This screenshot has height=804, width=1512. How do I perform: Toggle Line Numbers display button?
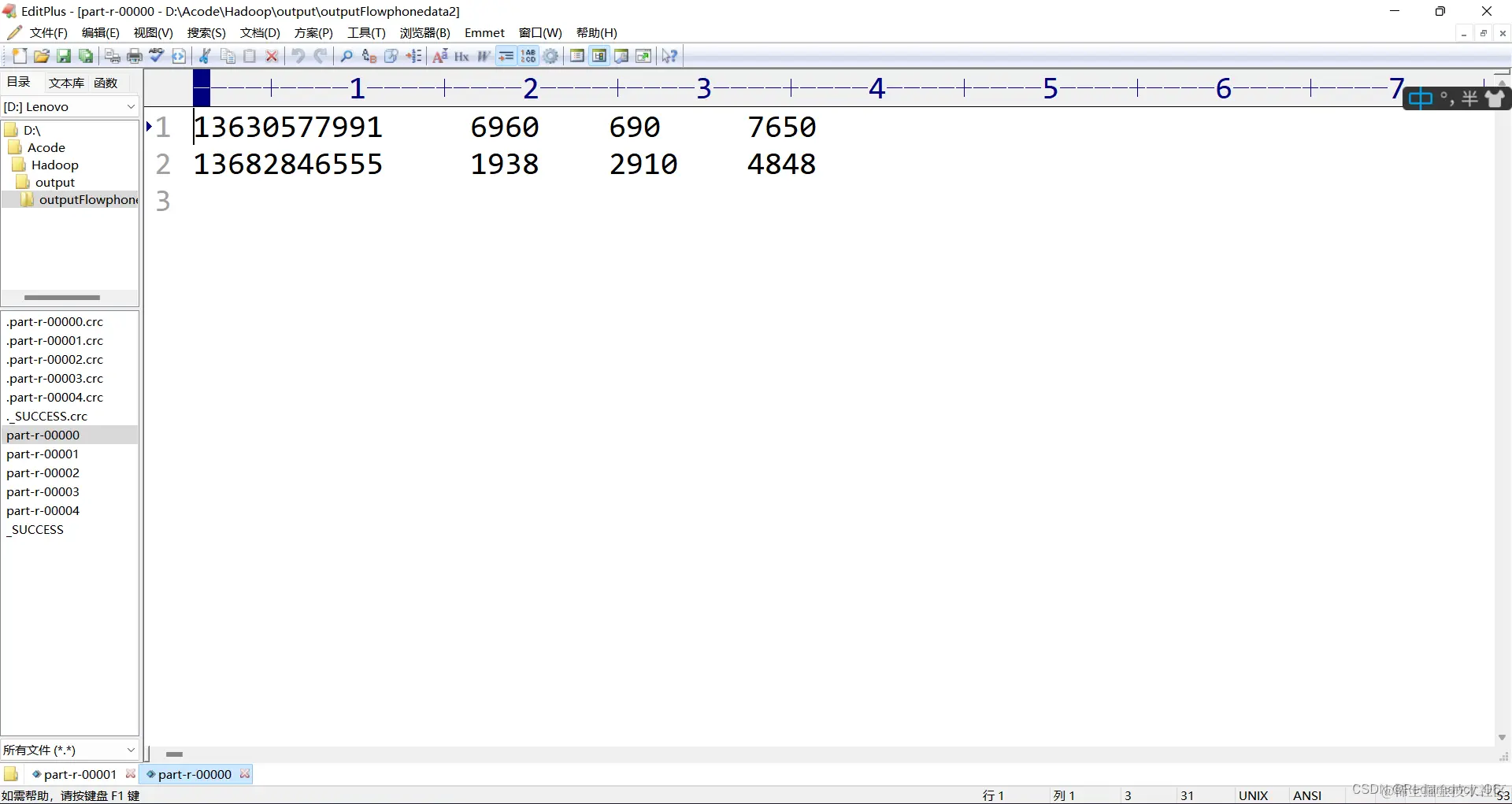528,56
